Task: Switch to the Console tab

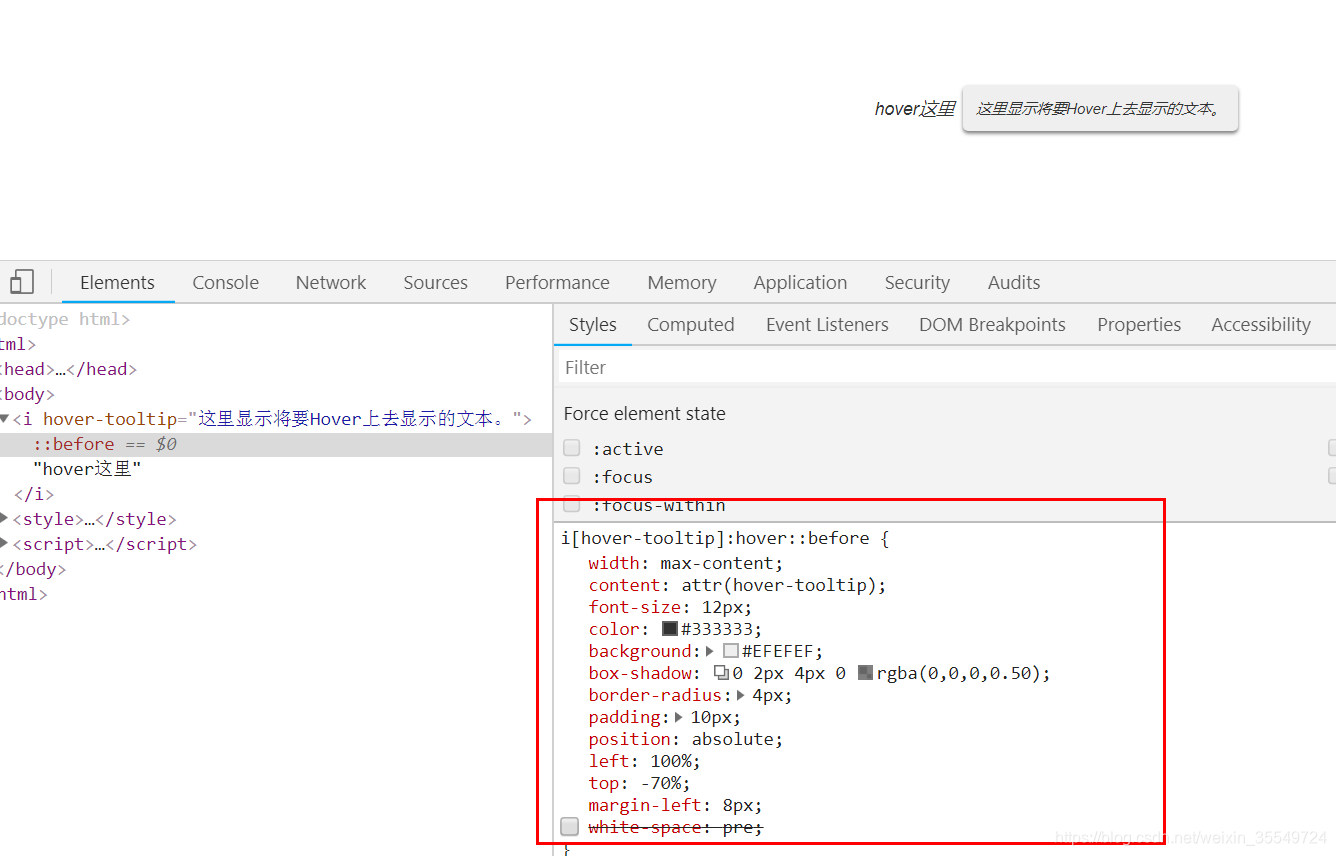Action: coord(225,282)
